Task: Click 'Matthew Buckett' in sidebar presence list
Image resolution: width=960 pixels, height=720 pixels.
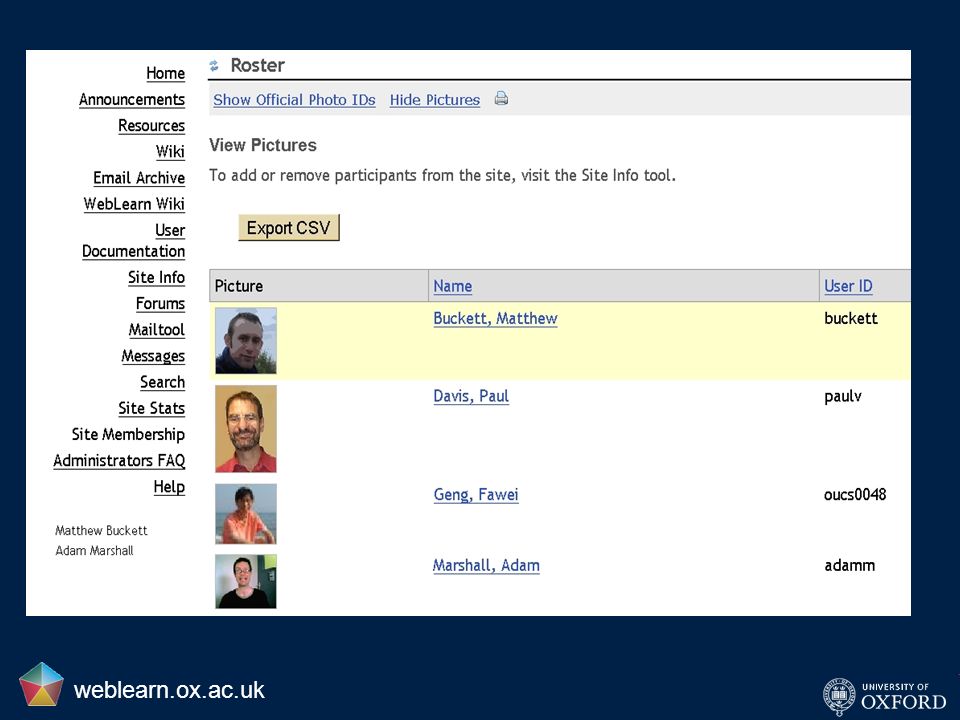Action: 101,531
